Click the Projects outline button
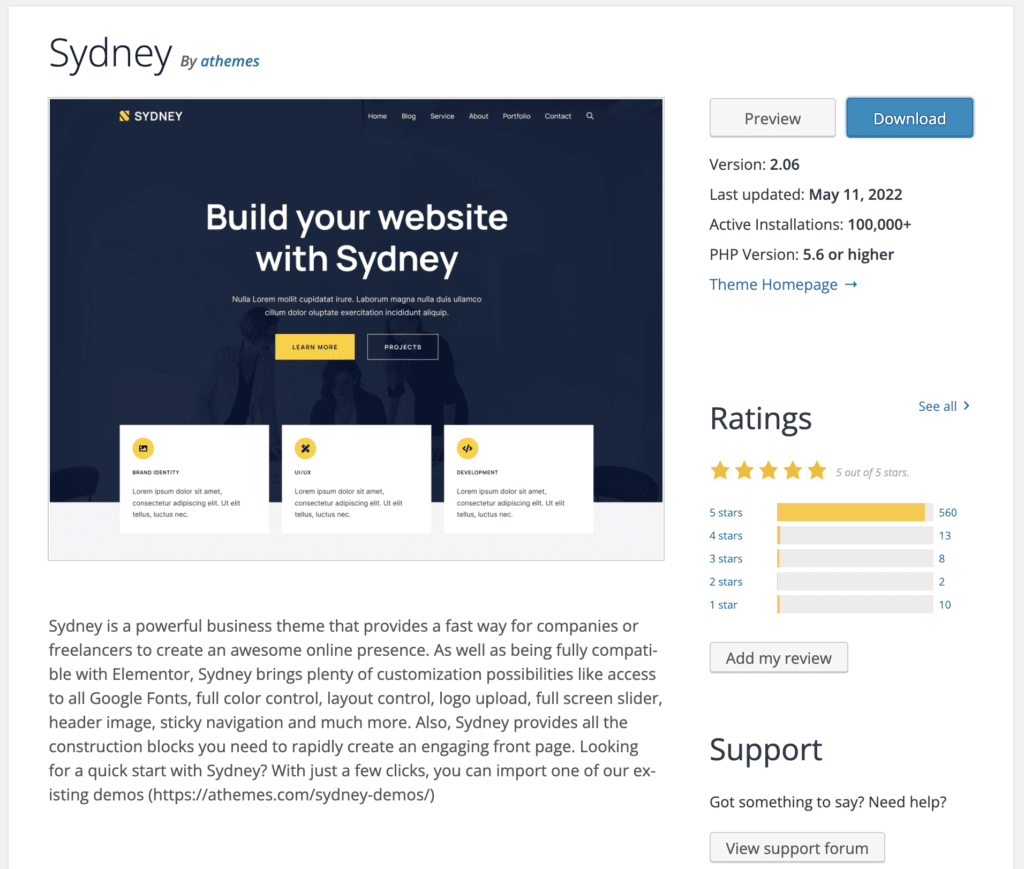 pos(402,347)
